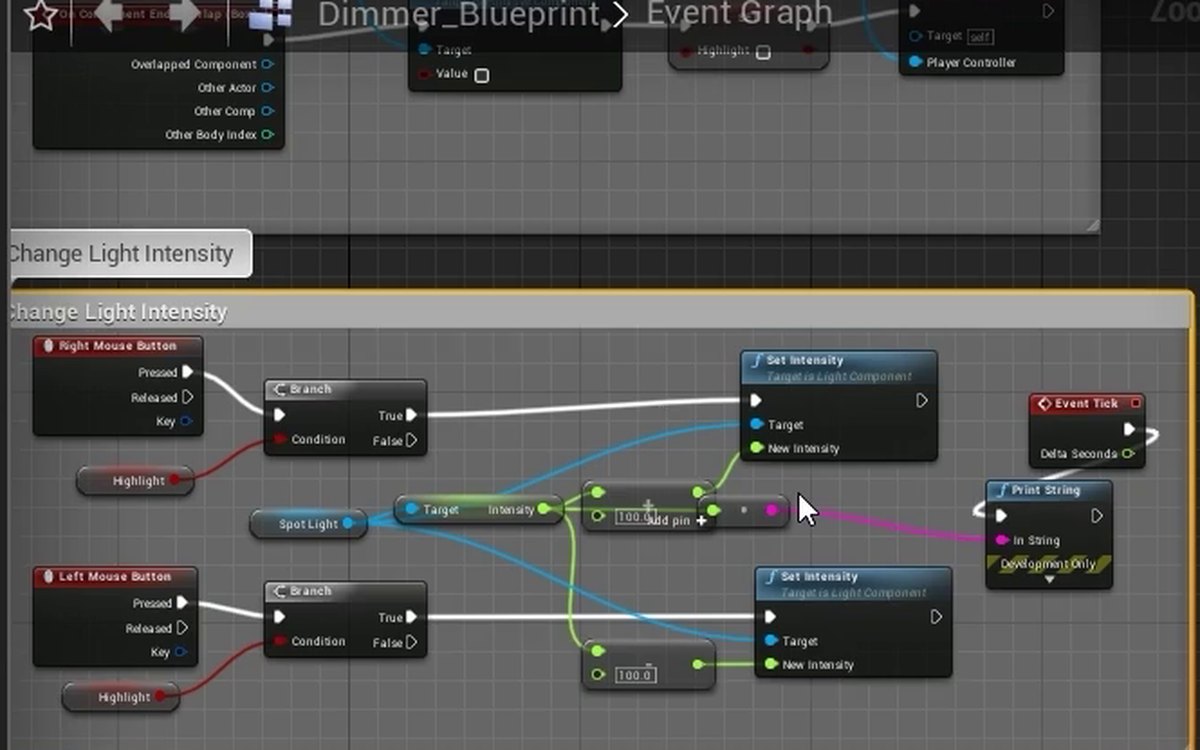The height and width of the screenshot is (750, 1200).
Task: Click False pin on Branch after Left Mouse Button
Action: pos(411,642)
